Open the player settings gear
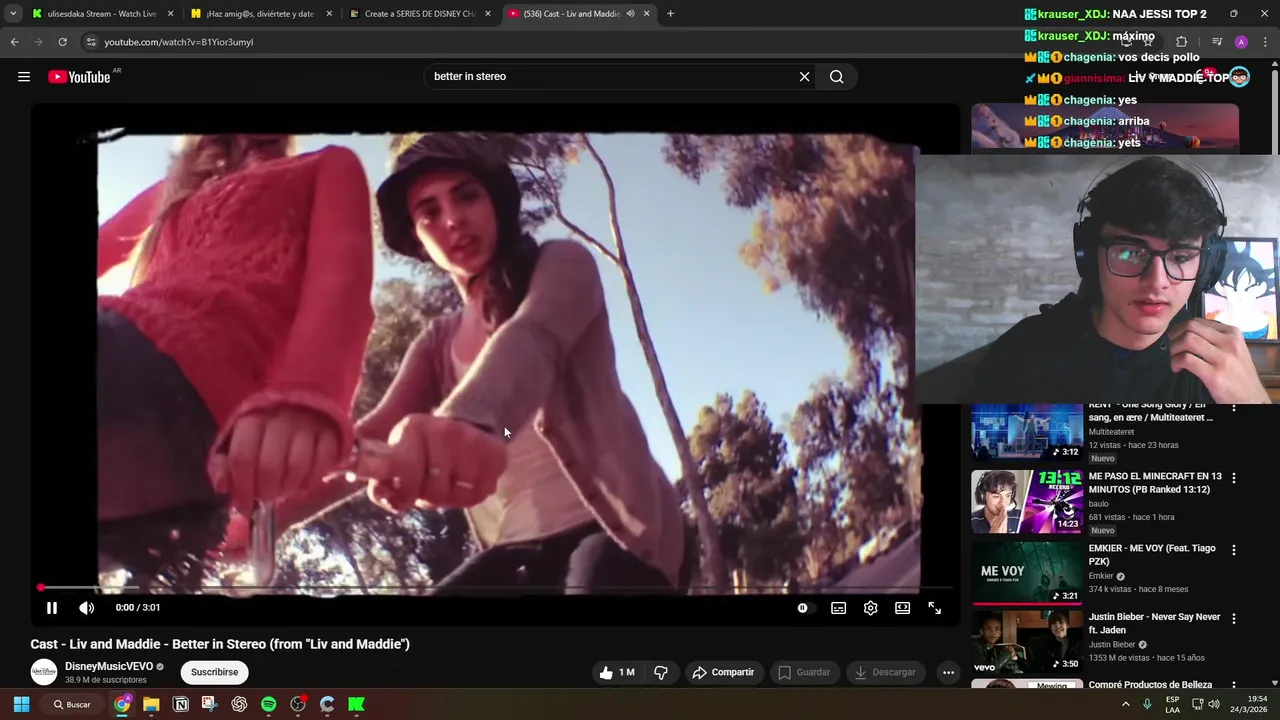Viewport: 1280px width, 720px height. 870,608
